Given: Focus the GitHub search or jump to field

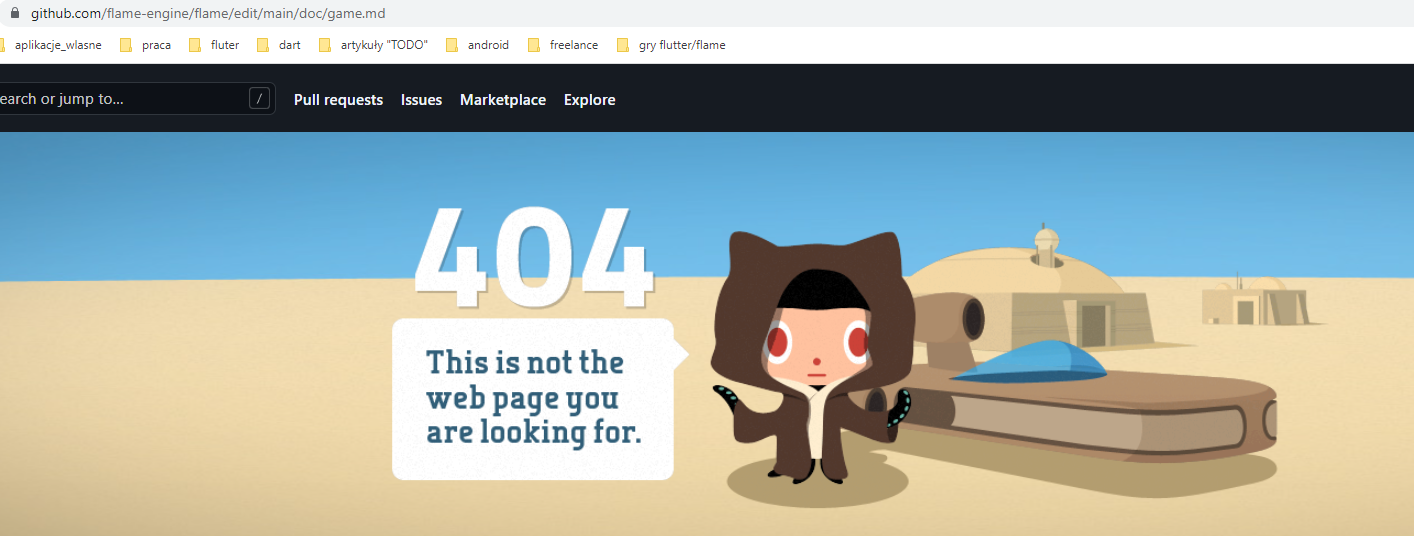Looking at the screenshot, I should pyautogui.click(x=137, y=99).
